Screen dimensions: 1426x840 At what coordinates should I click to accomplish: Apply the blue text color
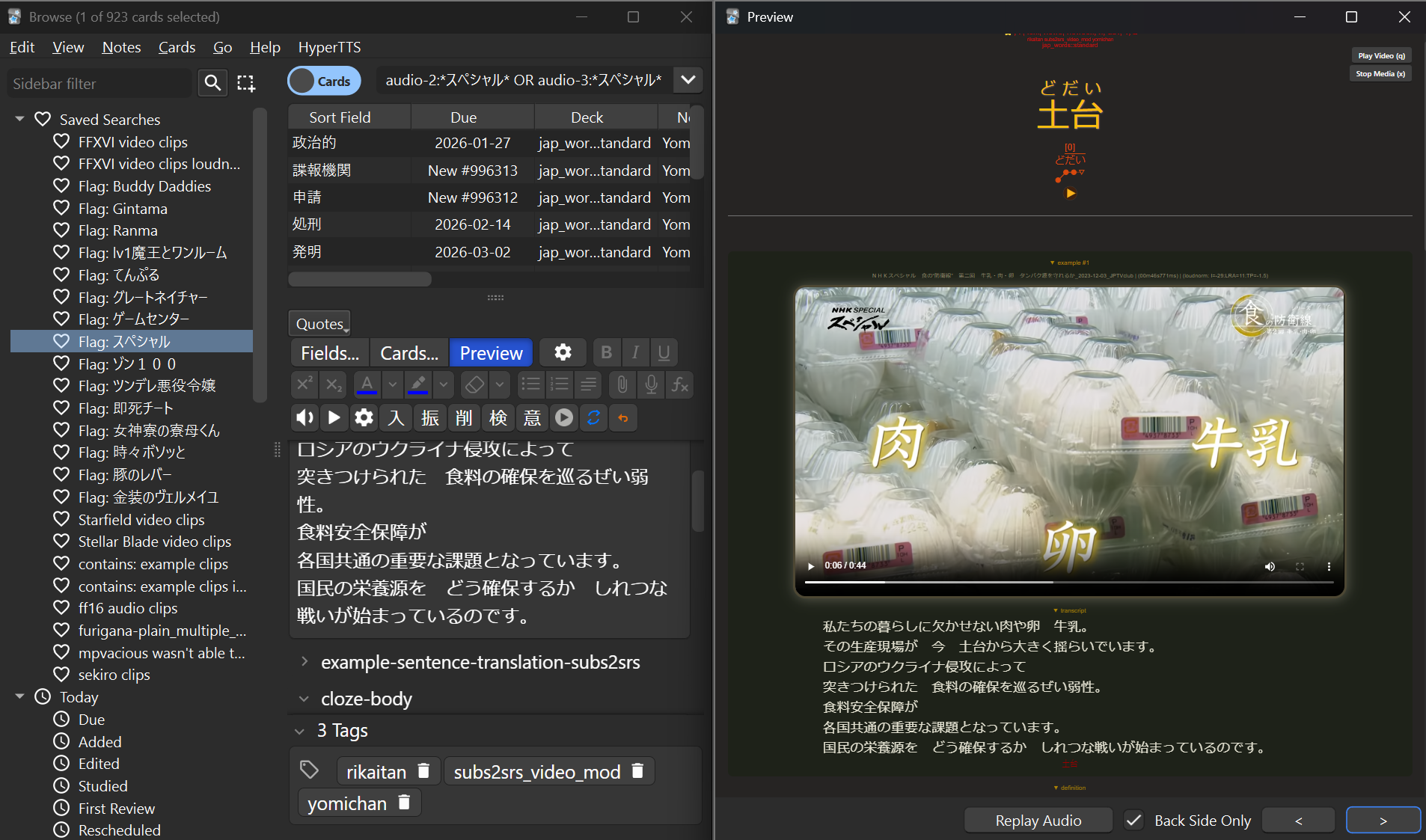(x=367, y=384)
